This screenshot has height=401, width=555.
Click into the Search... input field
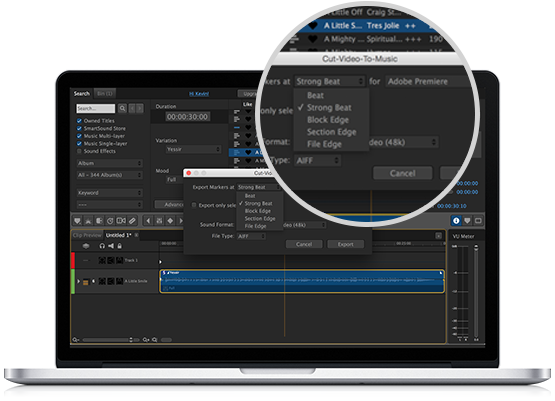96,108
